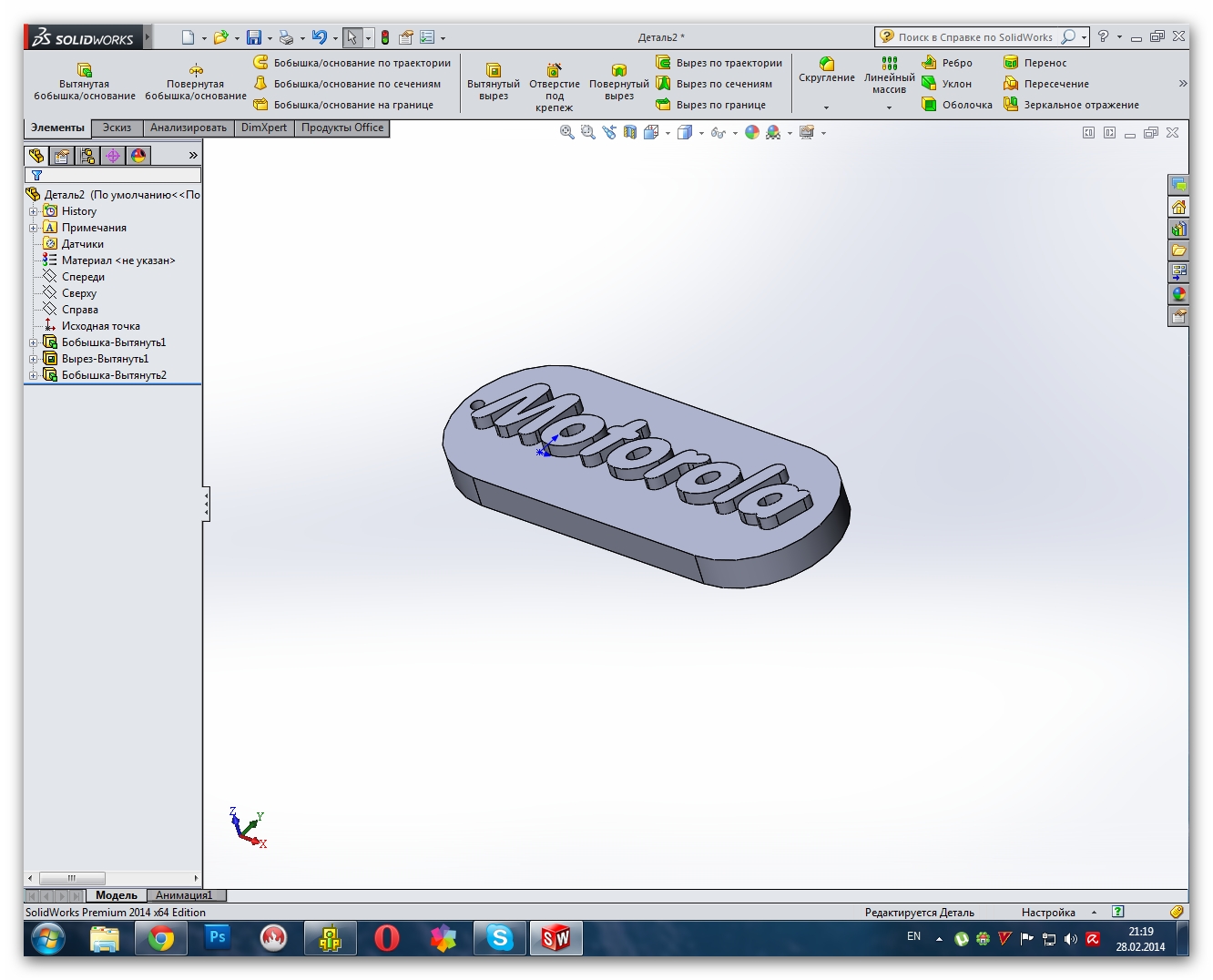Open the Linear Pattern dropdown arrow

[x=889, y=107]
